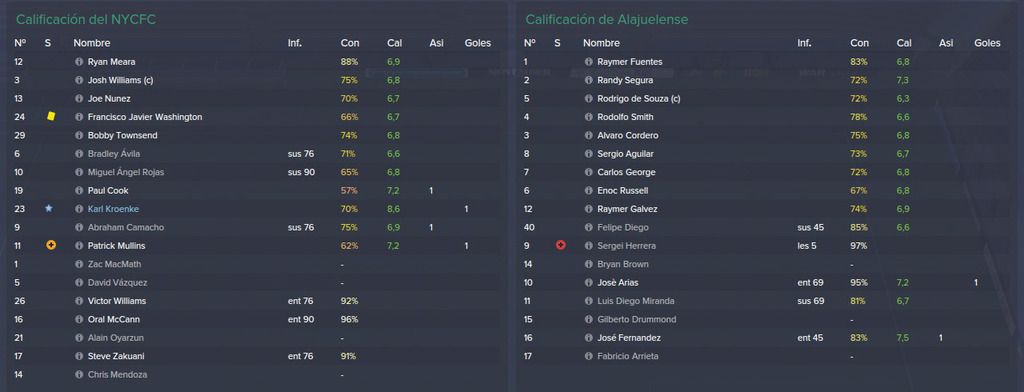
Task: Sort the Alajuelense table by Goles header
Action: tap(987, 43)
